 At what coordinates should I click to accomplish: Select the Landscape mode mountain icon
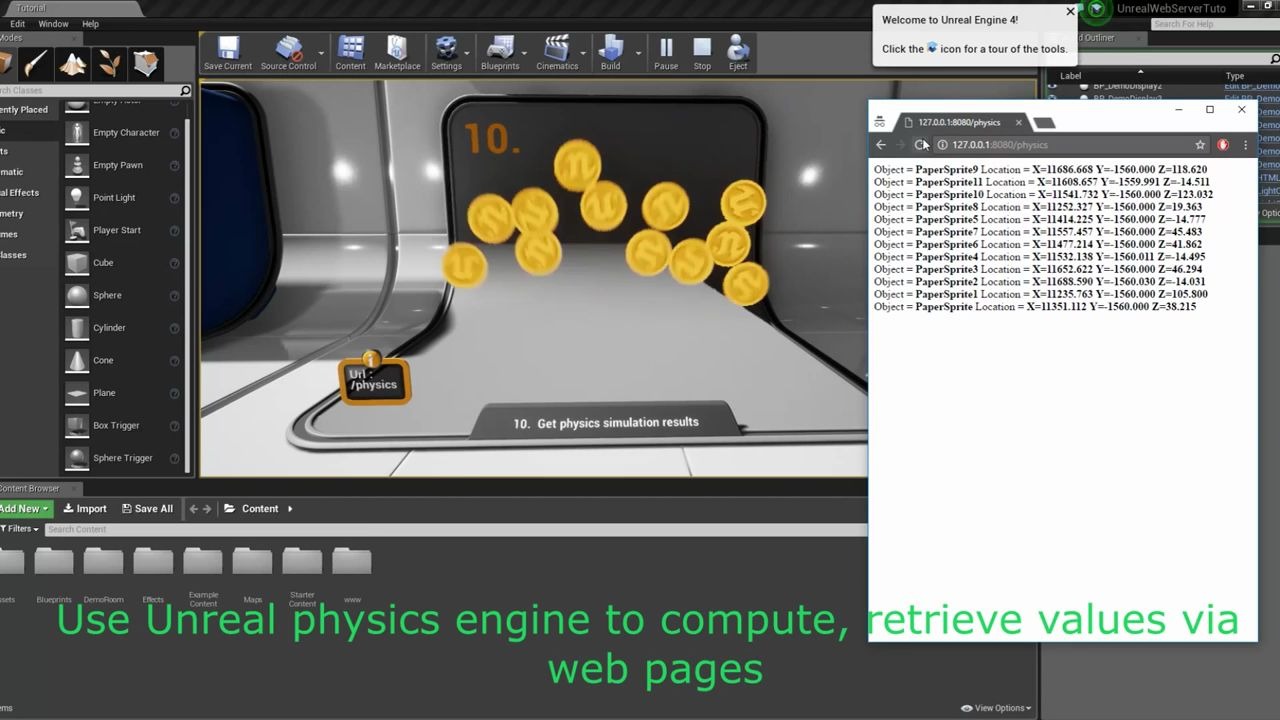(72, 63)
